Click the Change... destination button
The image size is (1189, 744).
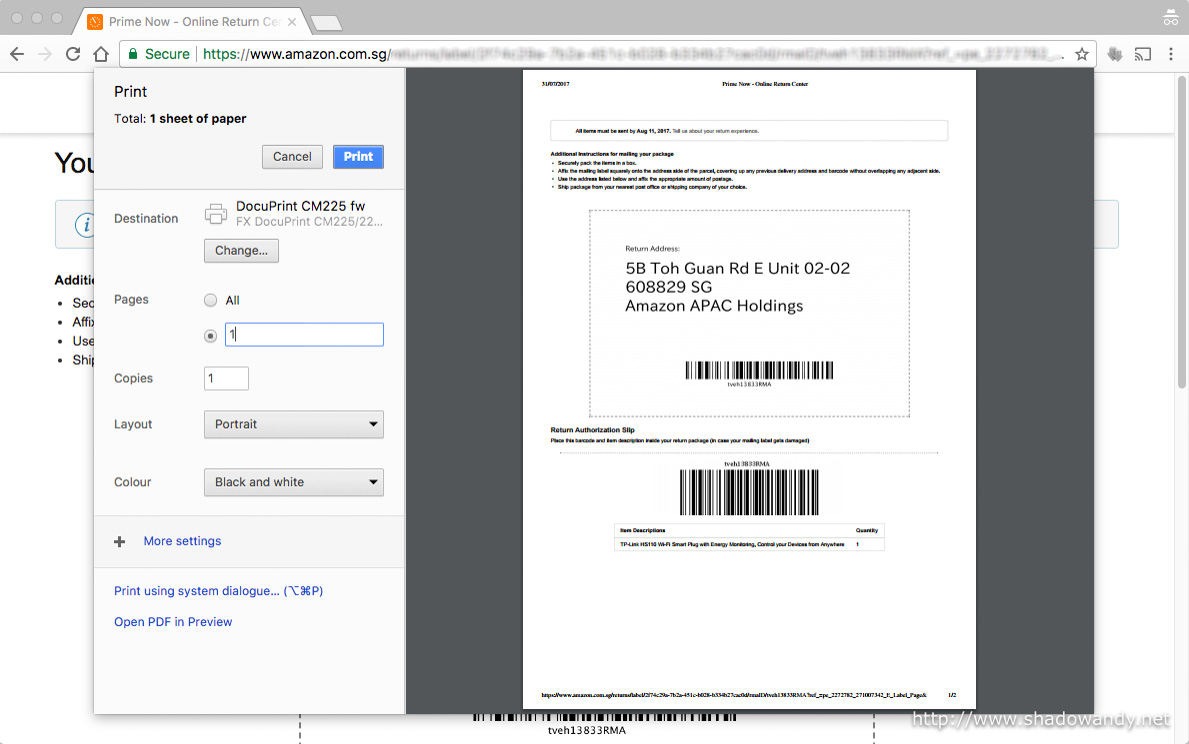(x=241, y=250)
